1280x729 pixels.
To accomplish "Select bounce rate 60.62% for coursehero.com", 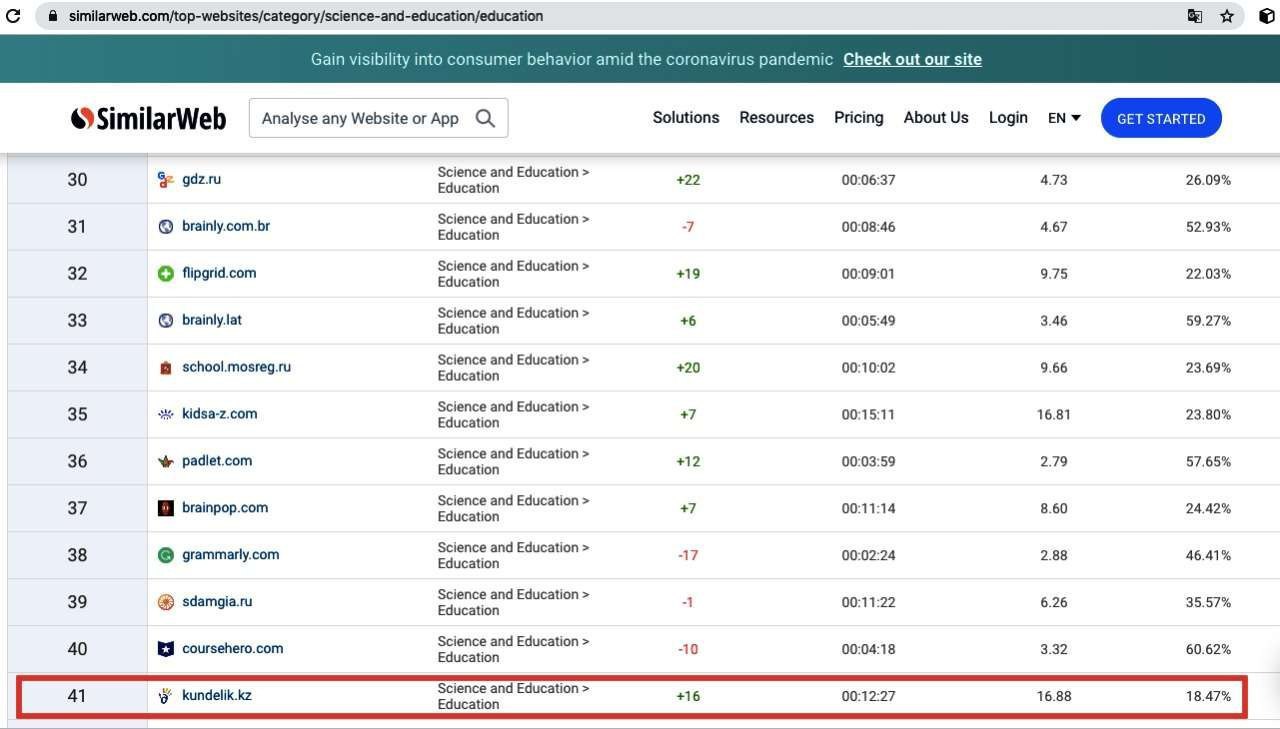I will coord(1208,649).
